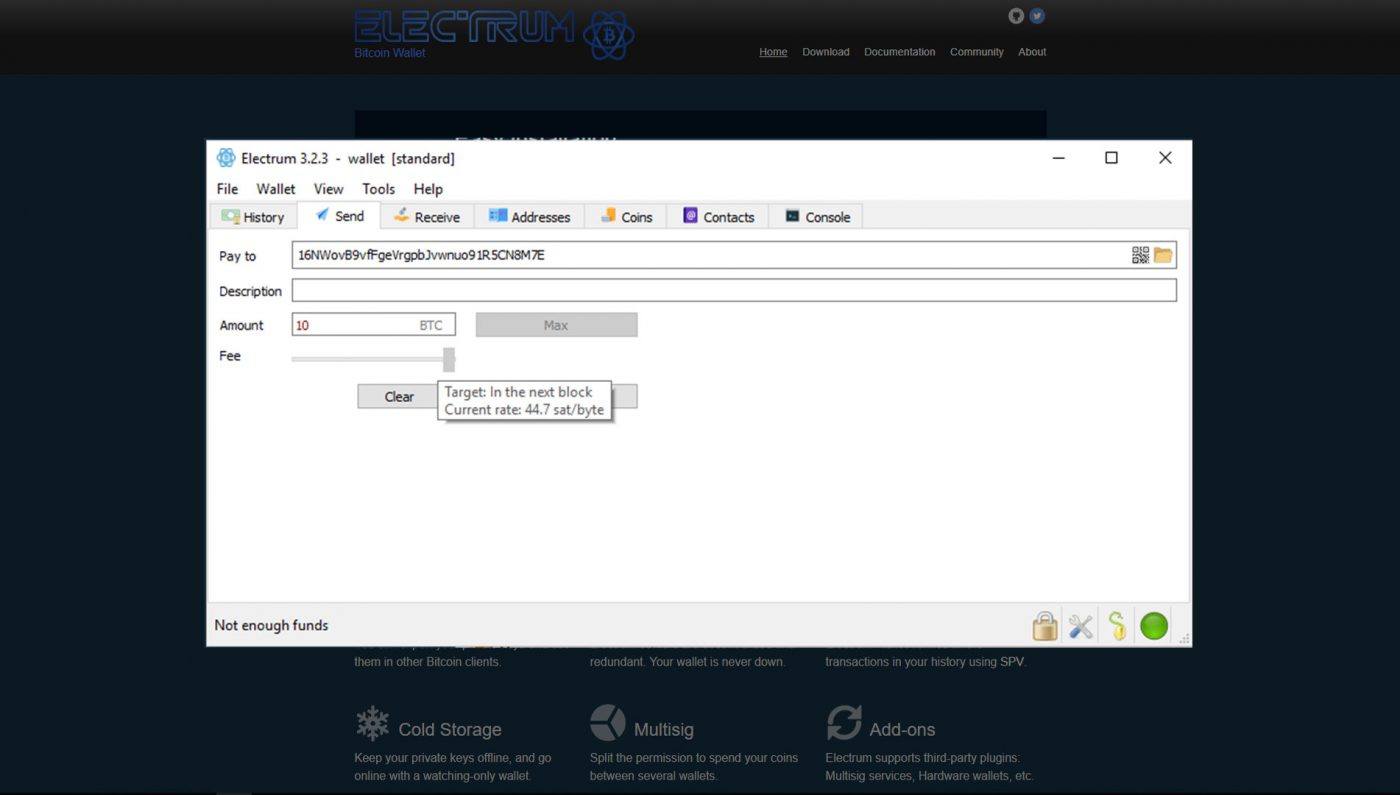Click into the Amount BTC field
This screenshot has width=1400, height=795.
pyautogui.click(x=373, y=325)
